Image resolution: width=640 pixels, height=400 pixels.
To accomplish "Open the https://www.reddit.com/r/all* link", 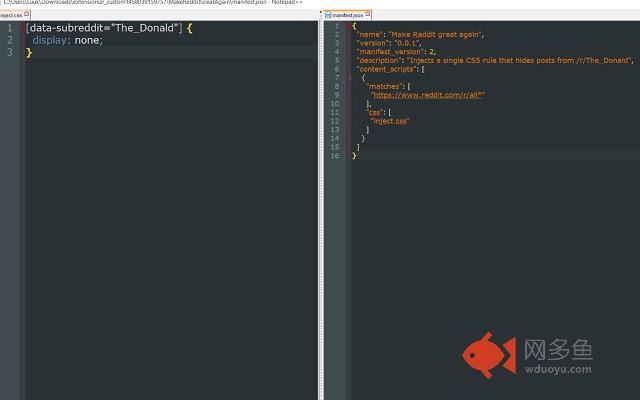I will tap(428, 95).
